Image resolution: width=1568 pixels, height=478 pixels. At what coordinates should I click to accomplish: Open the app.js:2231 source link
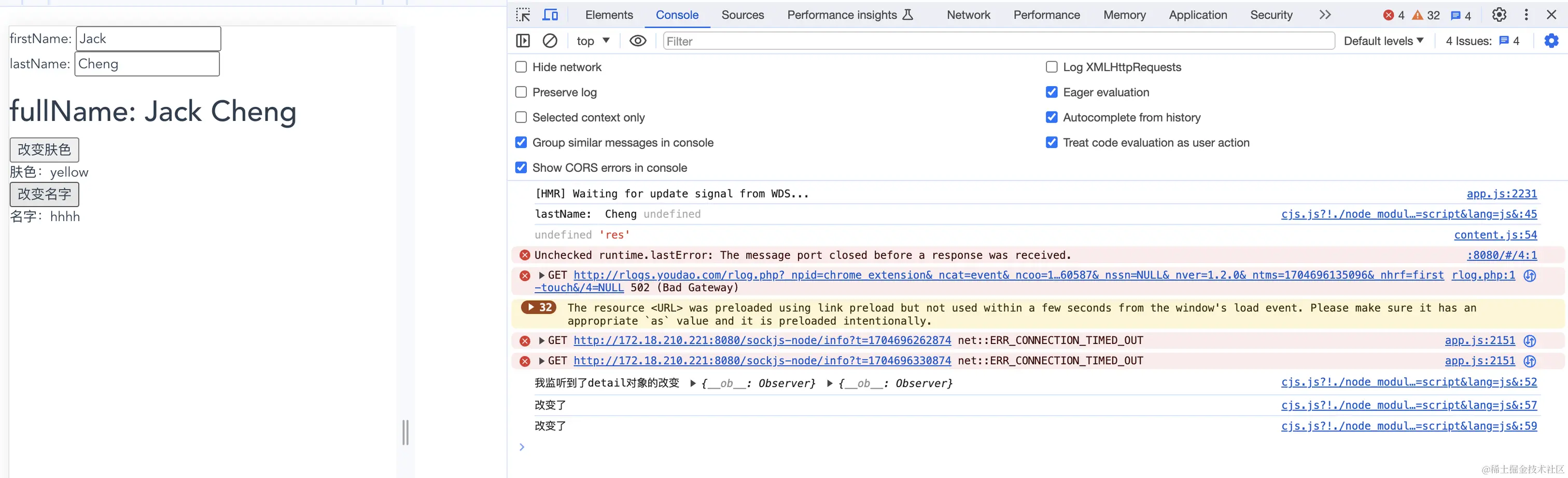click(x=1502, y=194)
